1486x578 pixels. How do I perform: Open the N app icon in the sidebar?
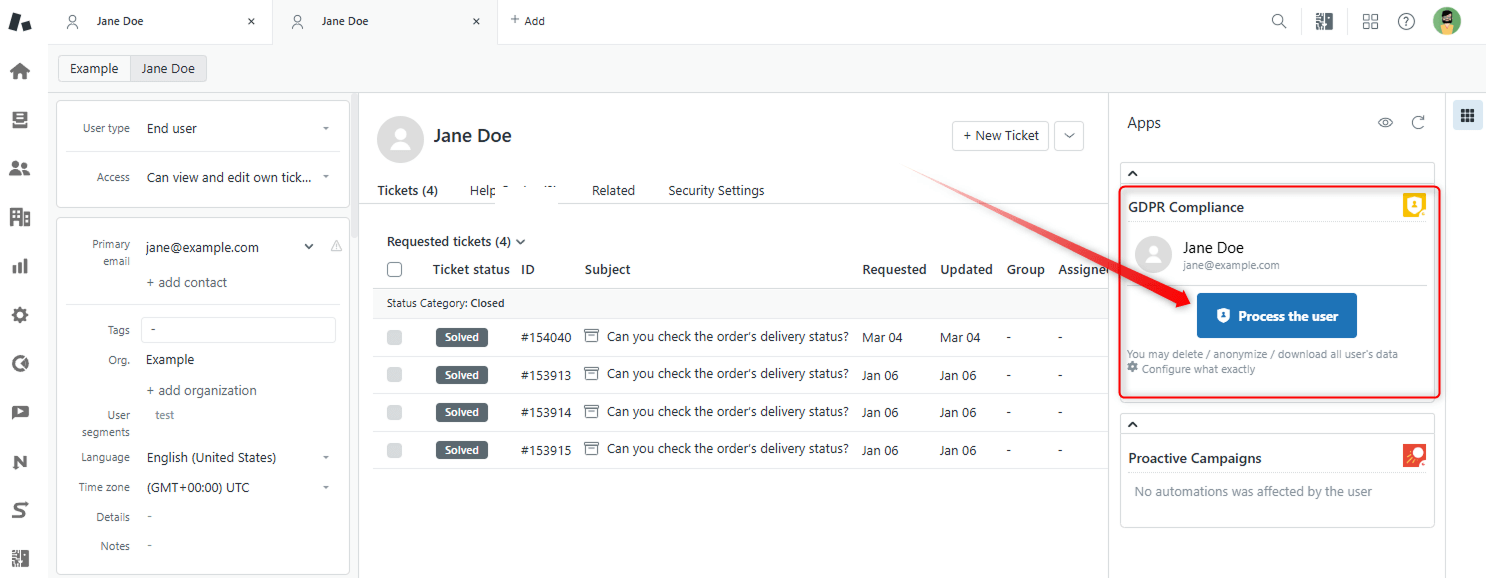click(20, 461)
